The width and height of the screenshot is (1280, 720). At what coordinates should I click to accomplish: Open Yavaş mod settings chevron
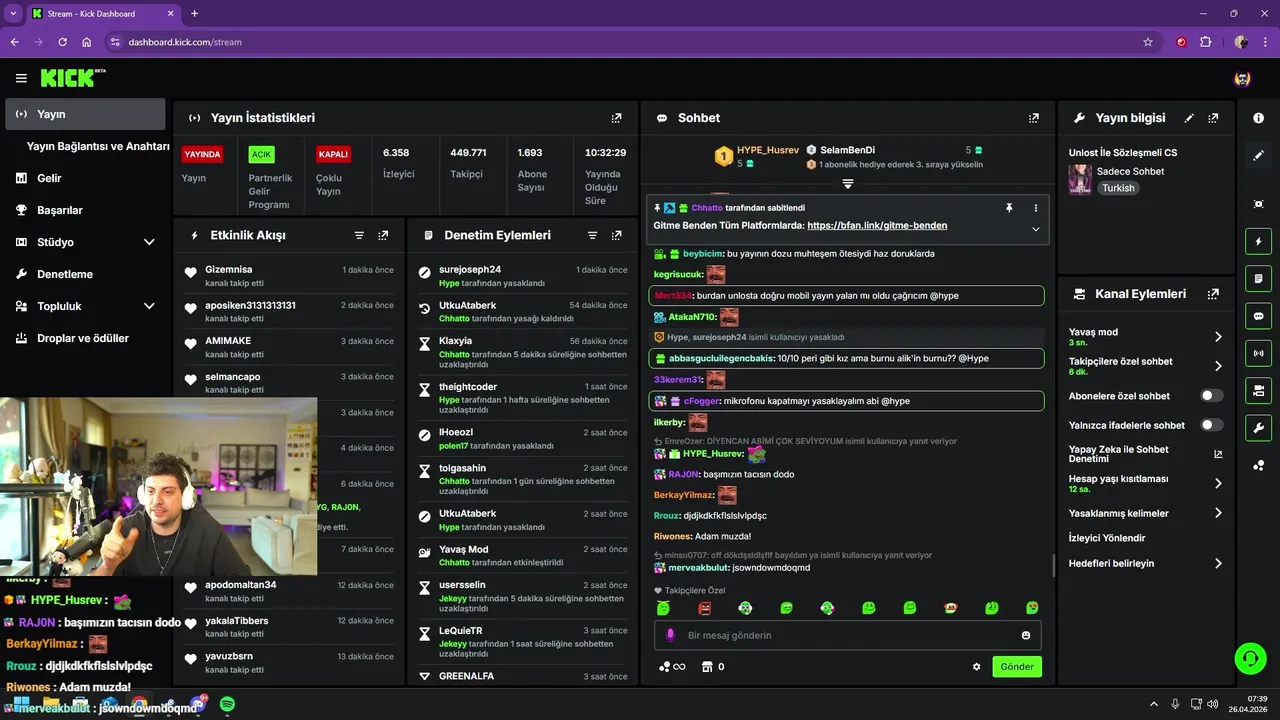point(1218,337)
